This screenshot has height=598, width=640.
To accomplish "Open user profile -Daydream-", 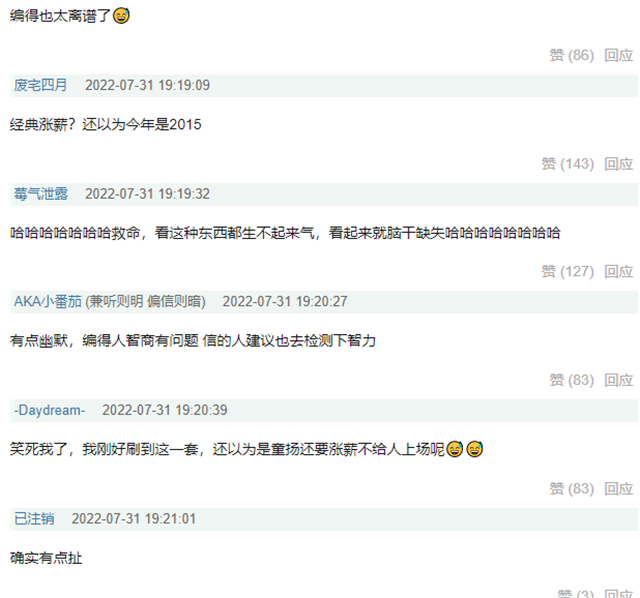I will click(49, 410).
